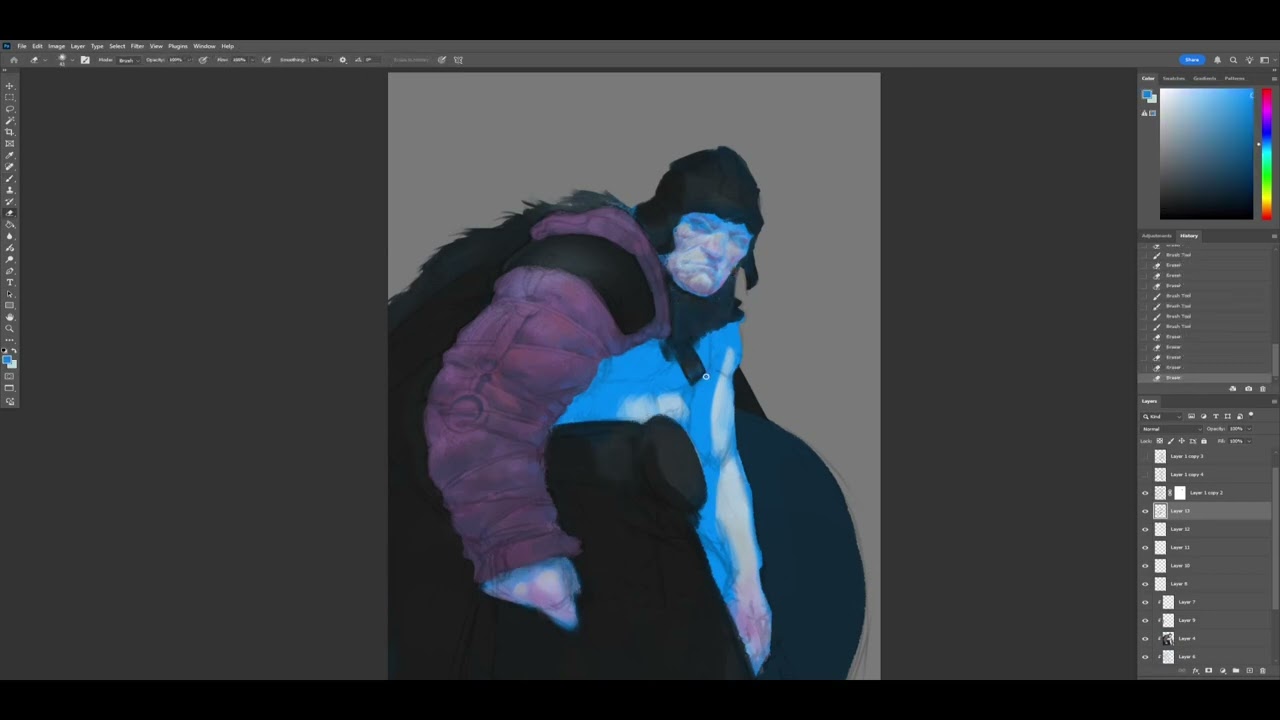
Task: Create new snapshot camera icon in History
Action: pyautogui.click(x=1248, y=389)
